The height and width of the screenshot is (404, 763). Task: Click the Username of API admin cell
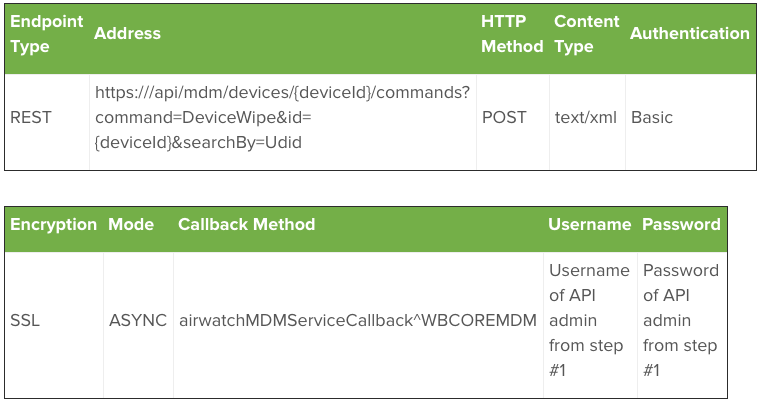[x=589, y=320]
